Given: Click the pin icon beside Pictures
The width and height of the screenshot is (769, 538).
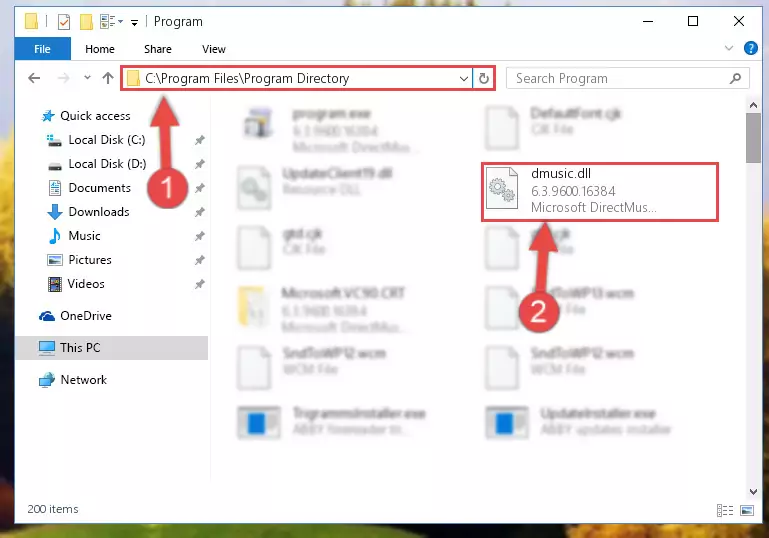Looking at the screenshot, I should [x=200, y=260].
